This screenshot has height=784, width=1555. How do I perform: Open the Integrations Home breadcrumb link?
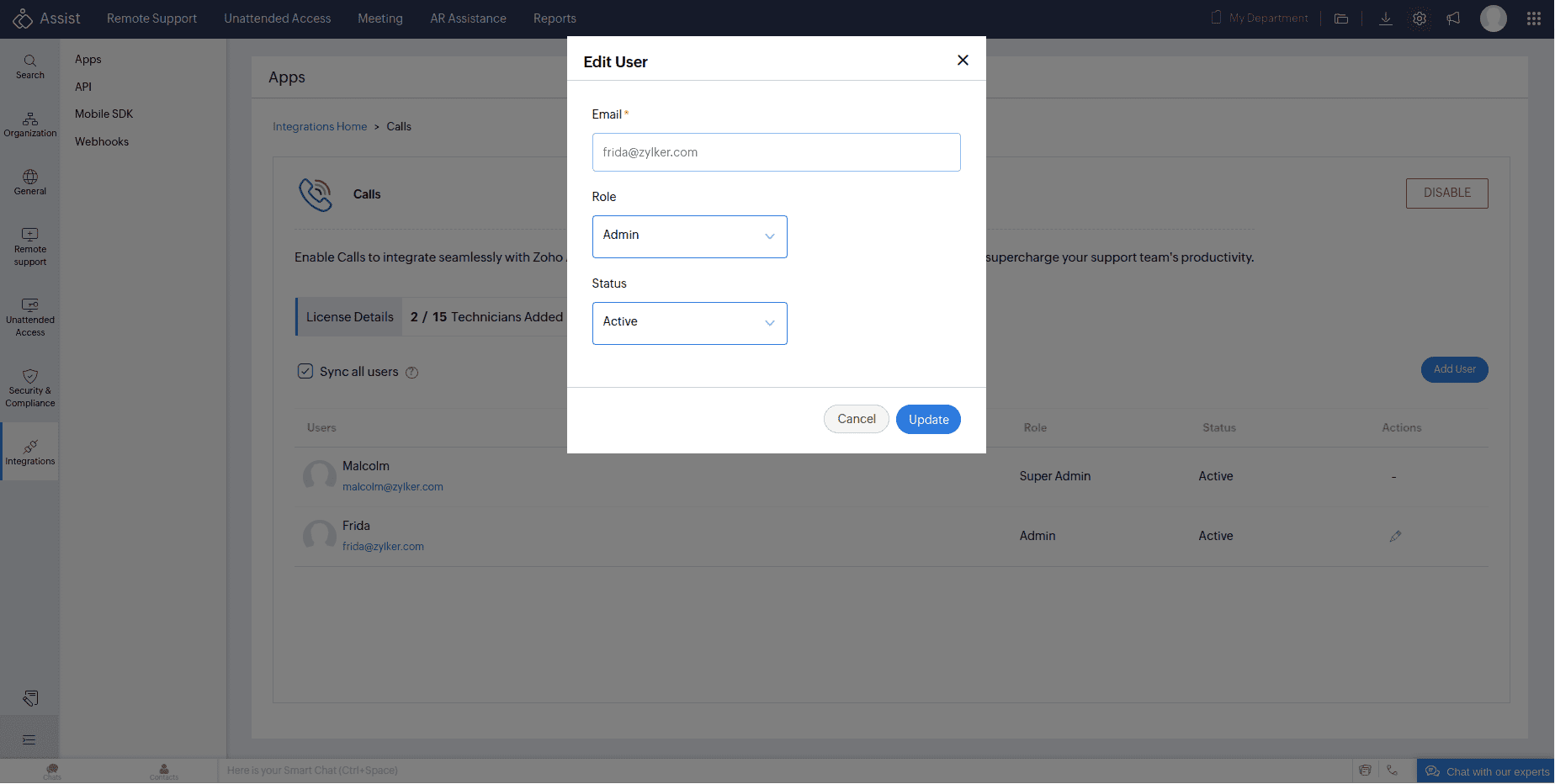pyautogui.click(x=320, y=126)
